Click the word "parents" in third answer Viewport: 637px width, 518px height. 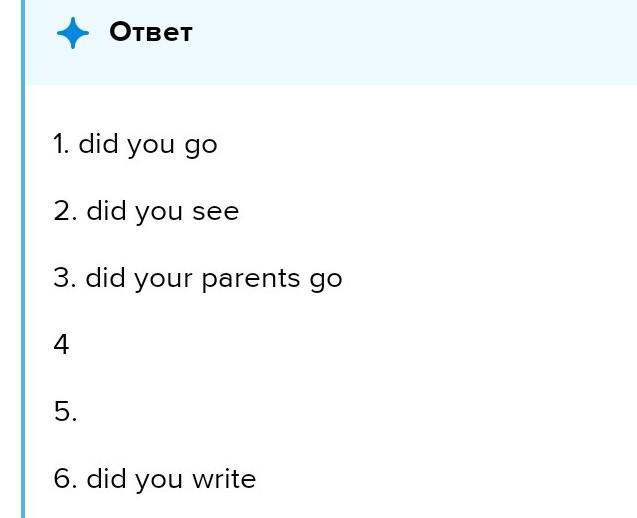coord(247,279)
